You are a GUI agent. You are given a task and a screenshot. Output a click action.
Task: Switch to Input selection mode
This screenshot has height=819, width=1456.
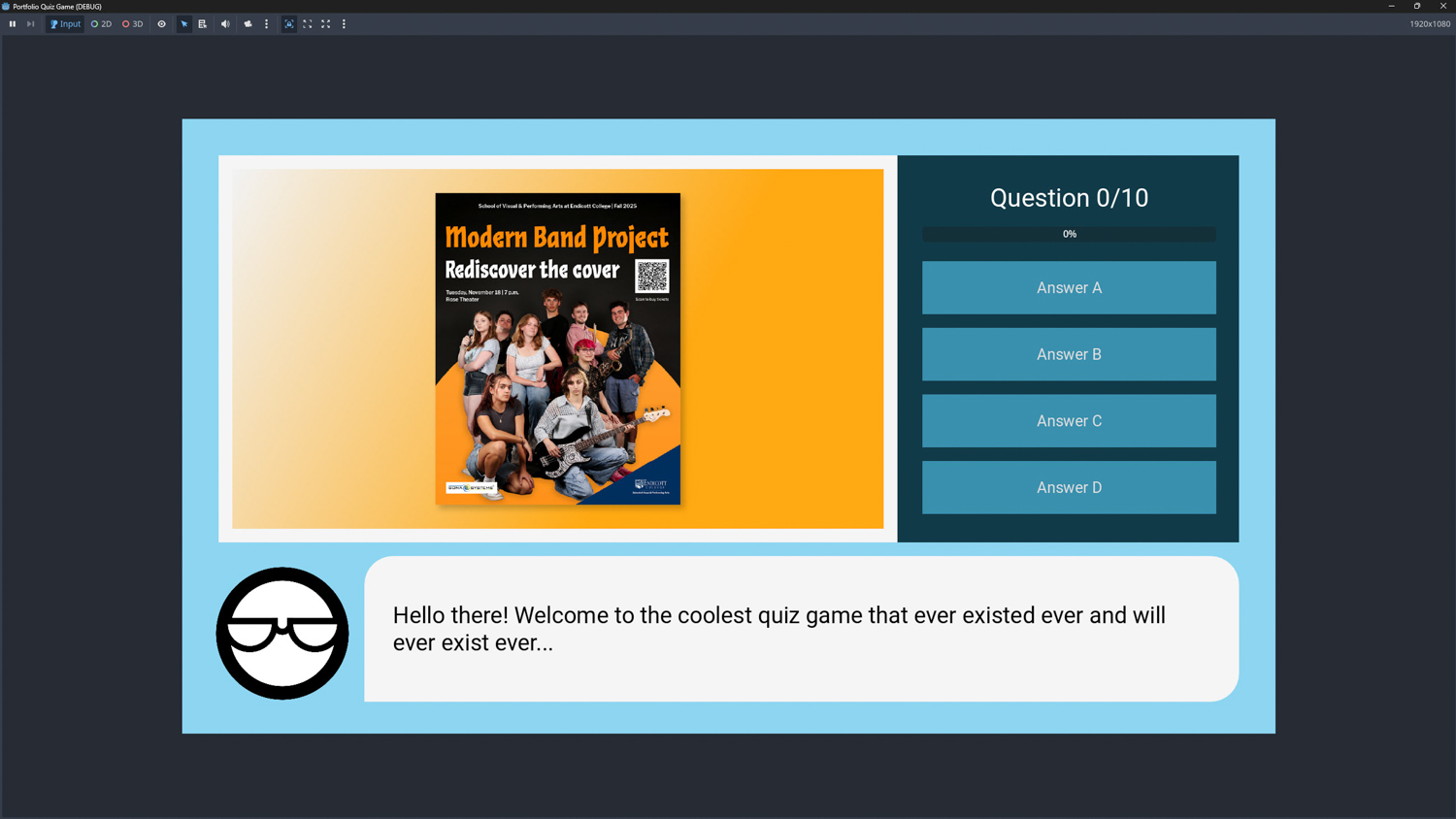point(65,24)
